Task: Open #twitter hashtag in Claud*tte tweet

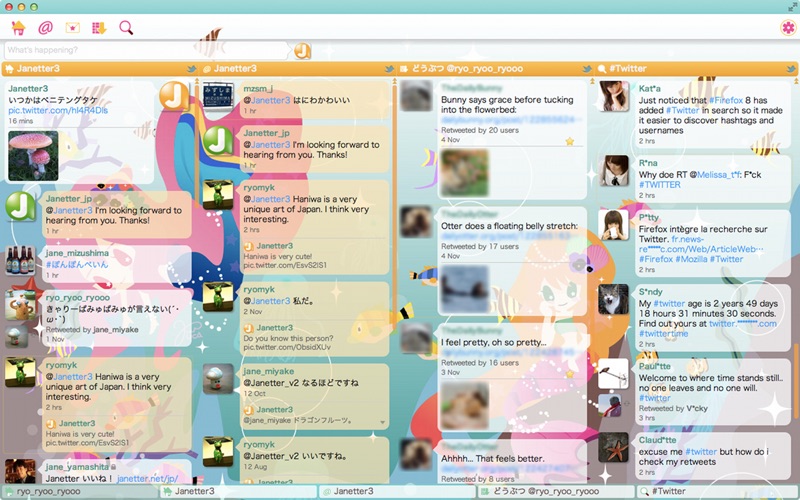Action: tap(701, 452)
